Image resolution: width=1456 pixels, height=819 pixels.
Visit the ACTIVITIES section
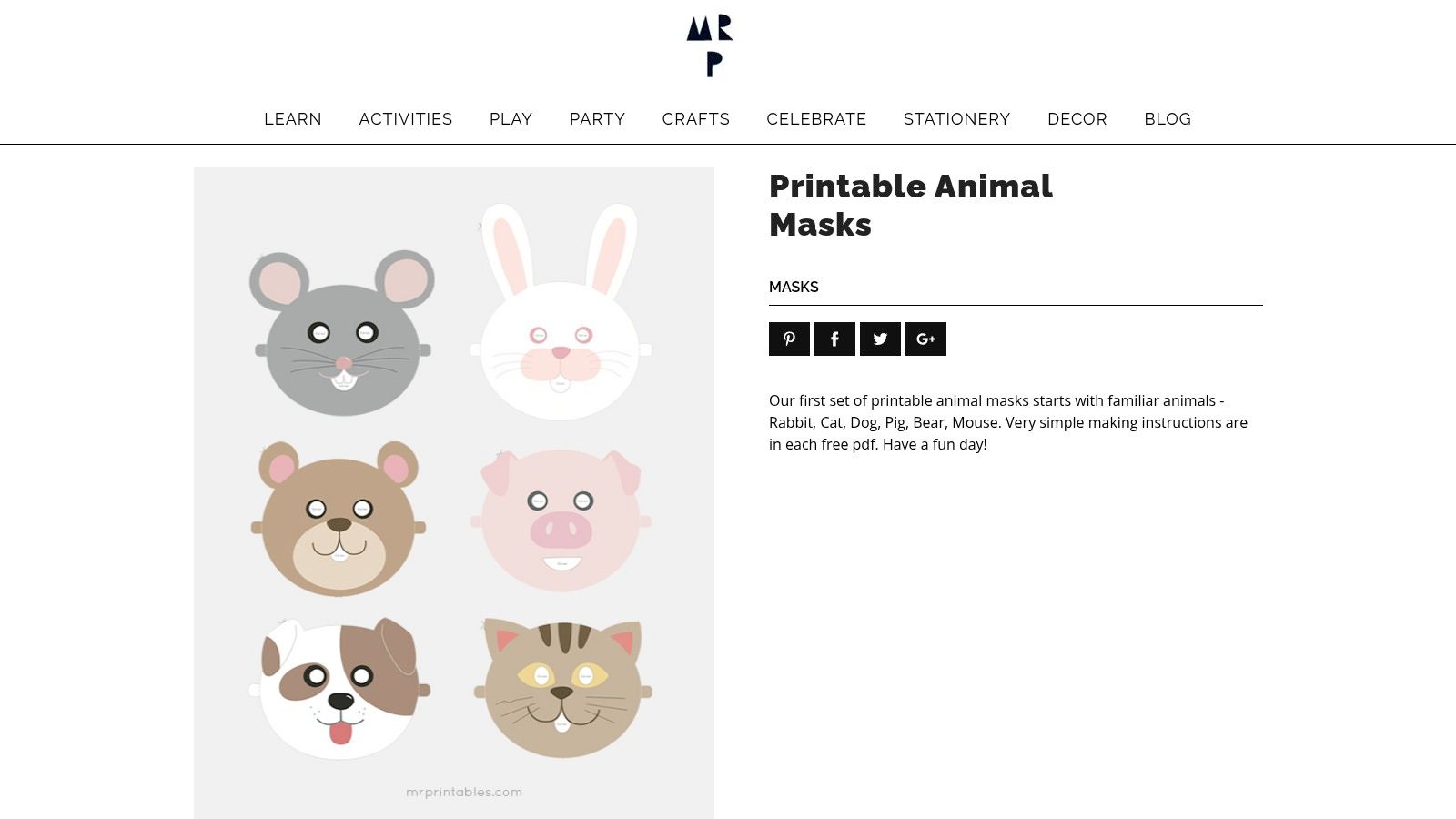(406, 119)
